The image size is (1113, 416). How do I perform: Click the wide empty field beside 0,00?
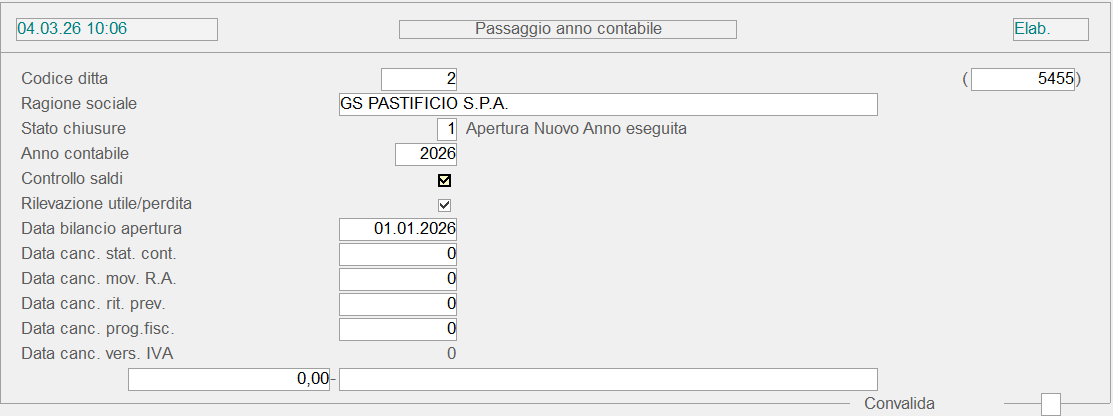tap(608, 379)
